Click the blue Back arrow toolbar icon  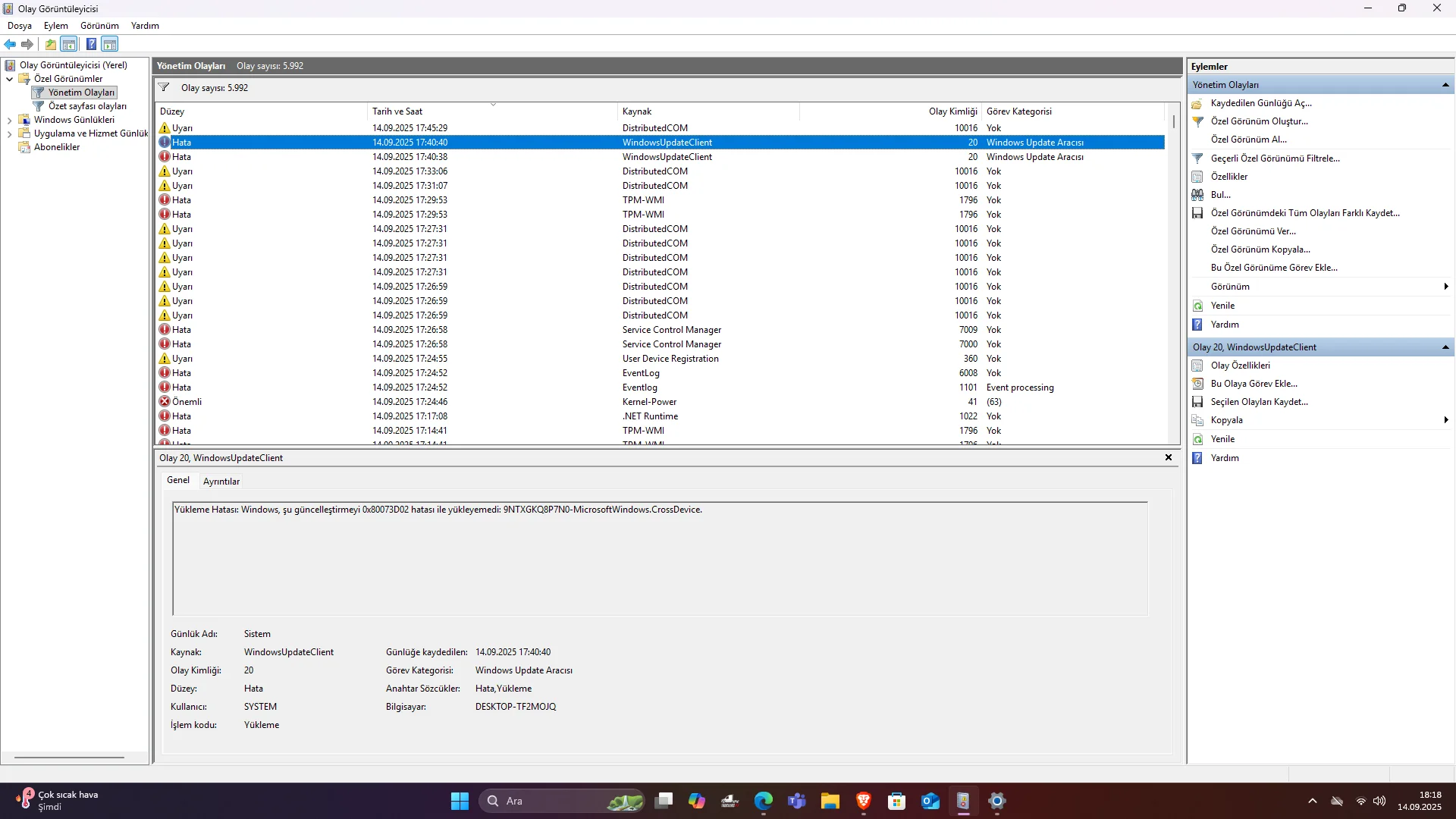pyautogui.click(x=10, y=44)
